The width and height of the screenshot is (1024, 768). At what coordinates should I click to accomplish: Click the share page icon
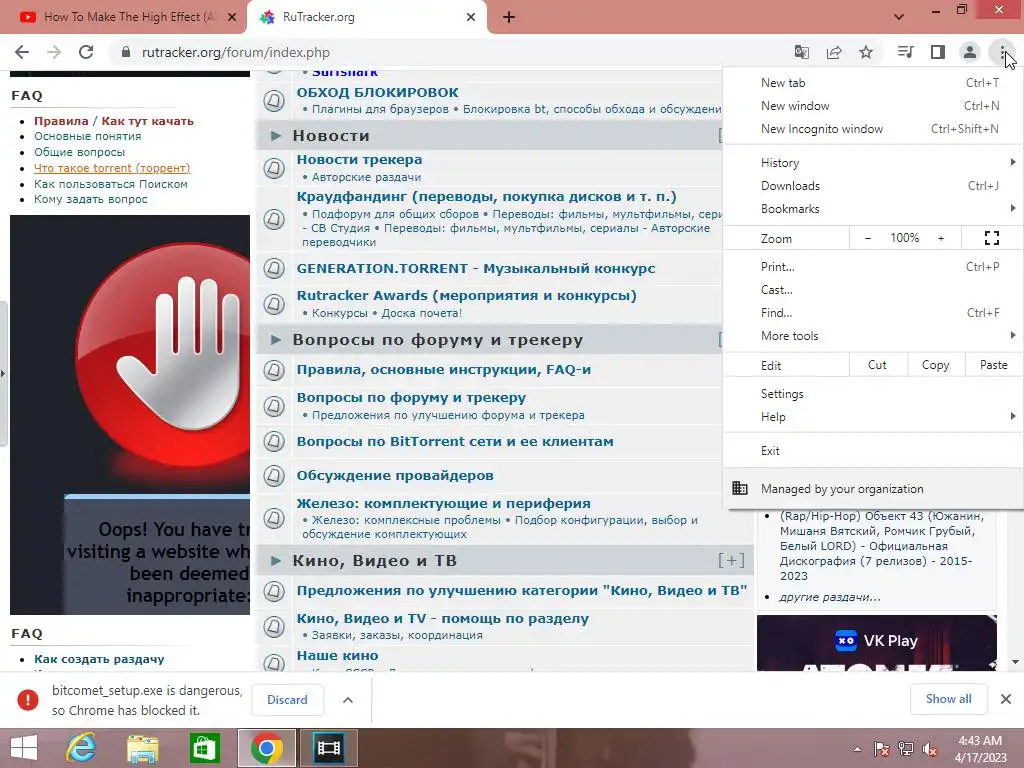[x=834, y=52]
